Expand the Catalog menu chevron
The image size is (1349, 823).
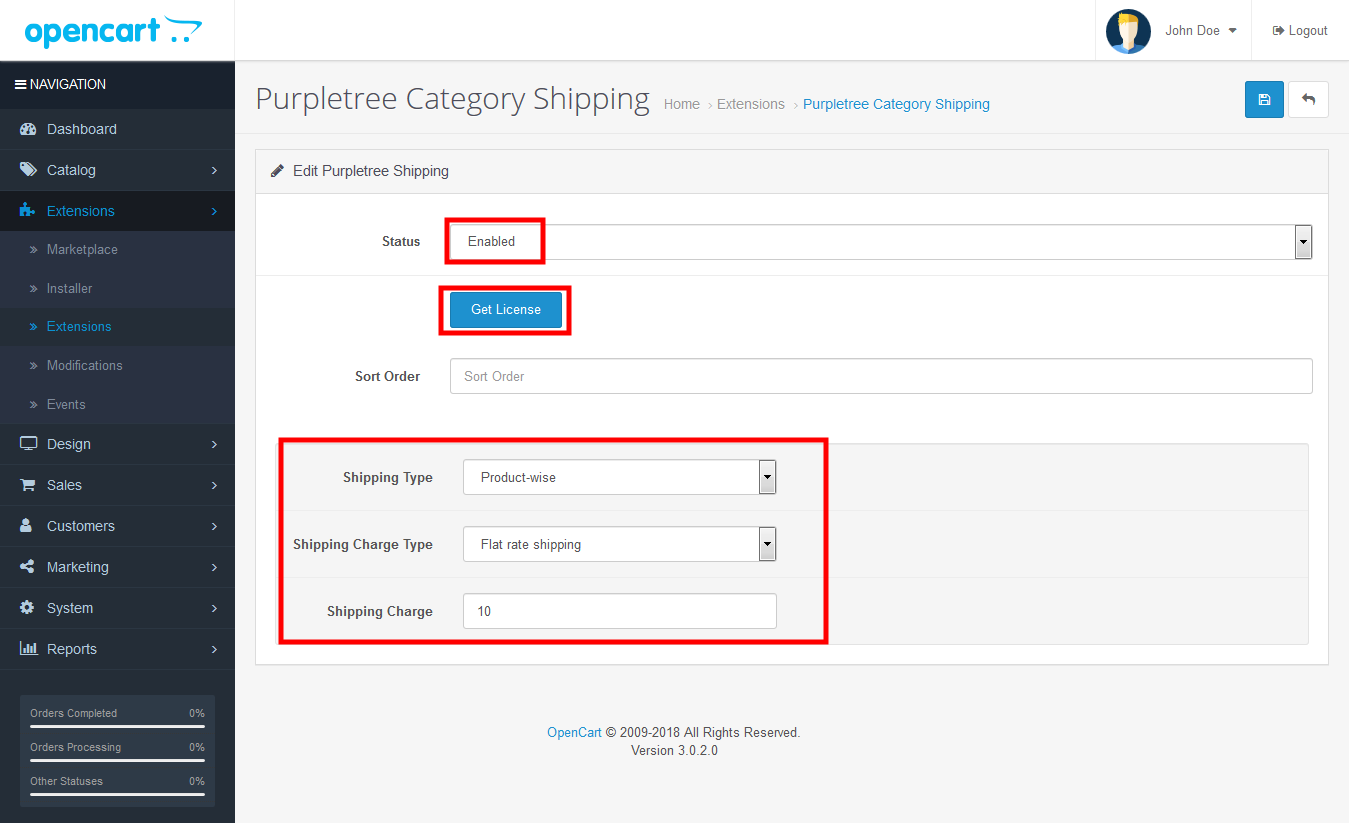tap(214, 171)
